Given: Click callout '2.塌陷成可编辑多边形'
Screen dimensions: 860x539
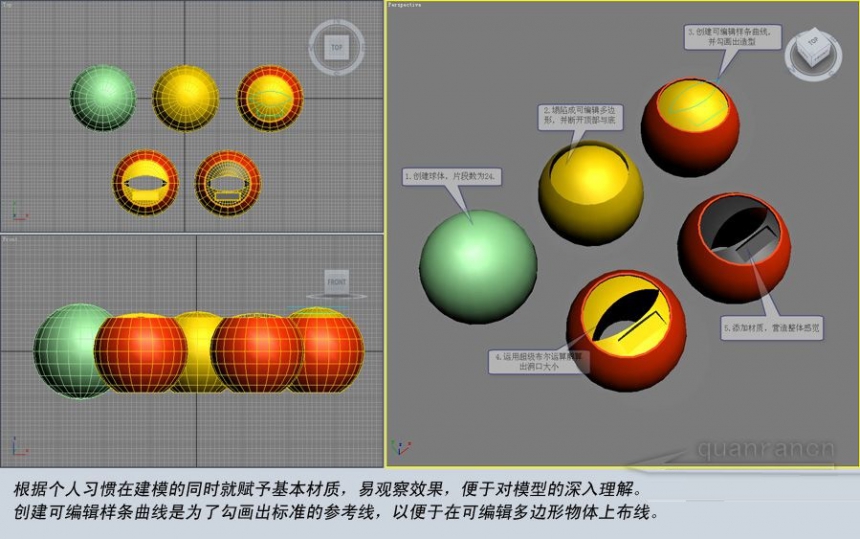Looking at the screenshot, I should [x=580, y=116].
